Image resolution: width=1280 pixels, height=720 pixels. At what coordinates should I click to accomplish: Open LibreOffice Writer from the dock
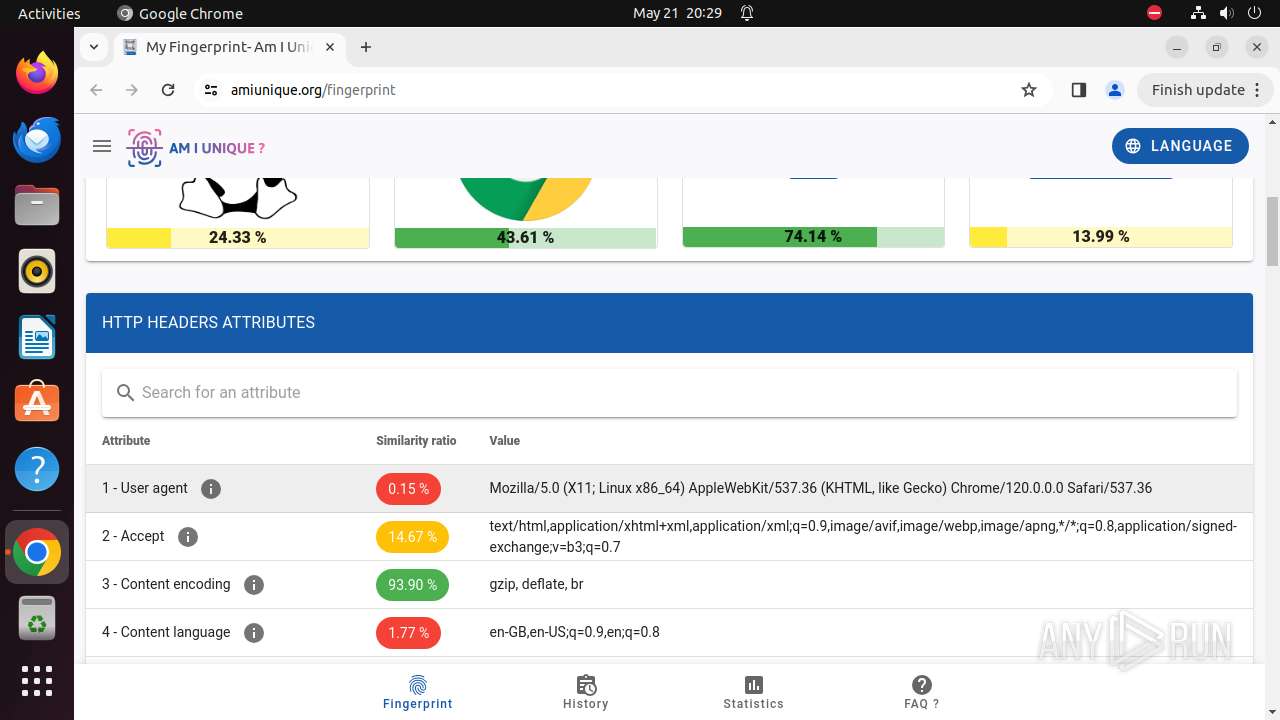tap(37, 337)
